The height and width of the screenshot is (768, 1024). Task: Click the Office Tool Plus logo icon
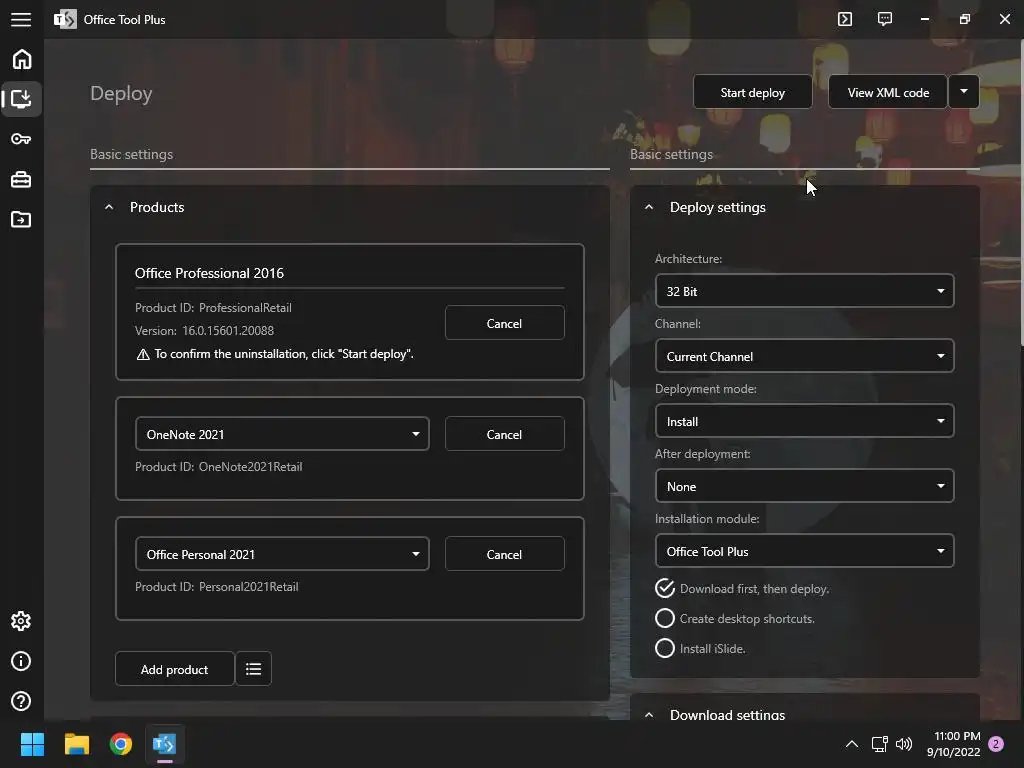[x=65, y=19]
